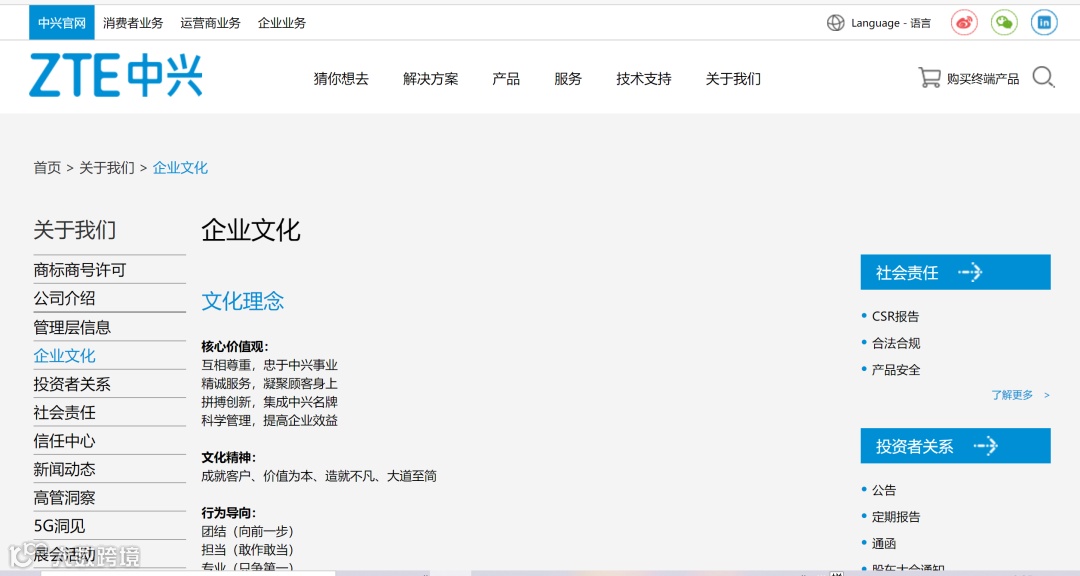
Task: Click the arrow icon on 社会责任 banner
Action: pyautogui.click(x=970, y=272)
